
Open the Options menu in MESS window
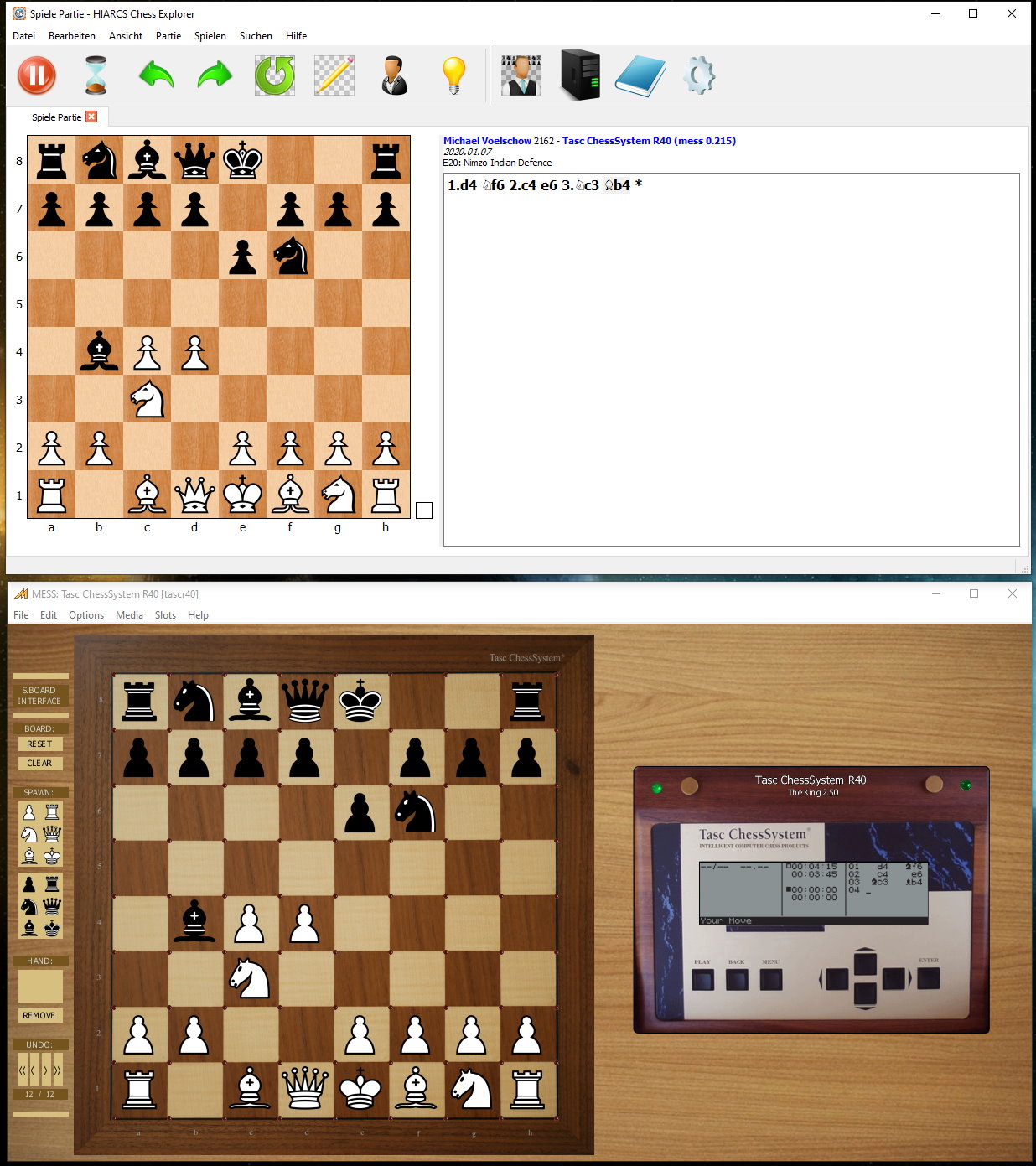86,615
